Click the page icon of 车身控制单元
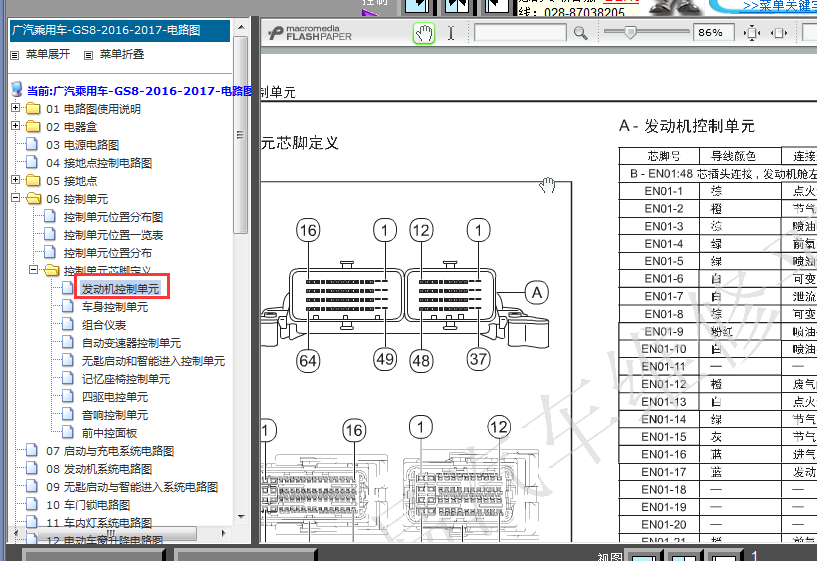The width and height of the screenshot is (817, 561). (68, 306)
